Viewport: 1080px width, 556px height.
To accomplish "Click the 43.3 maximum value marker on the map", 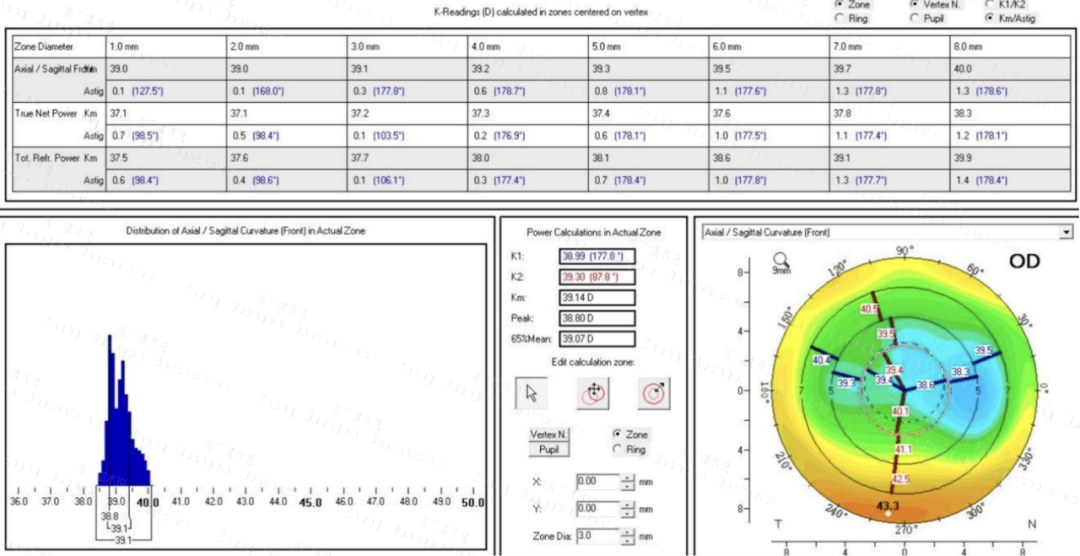I will click(889, 505).
